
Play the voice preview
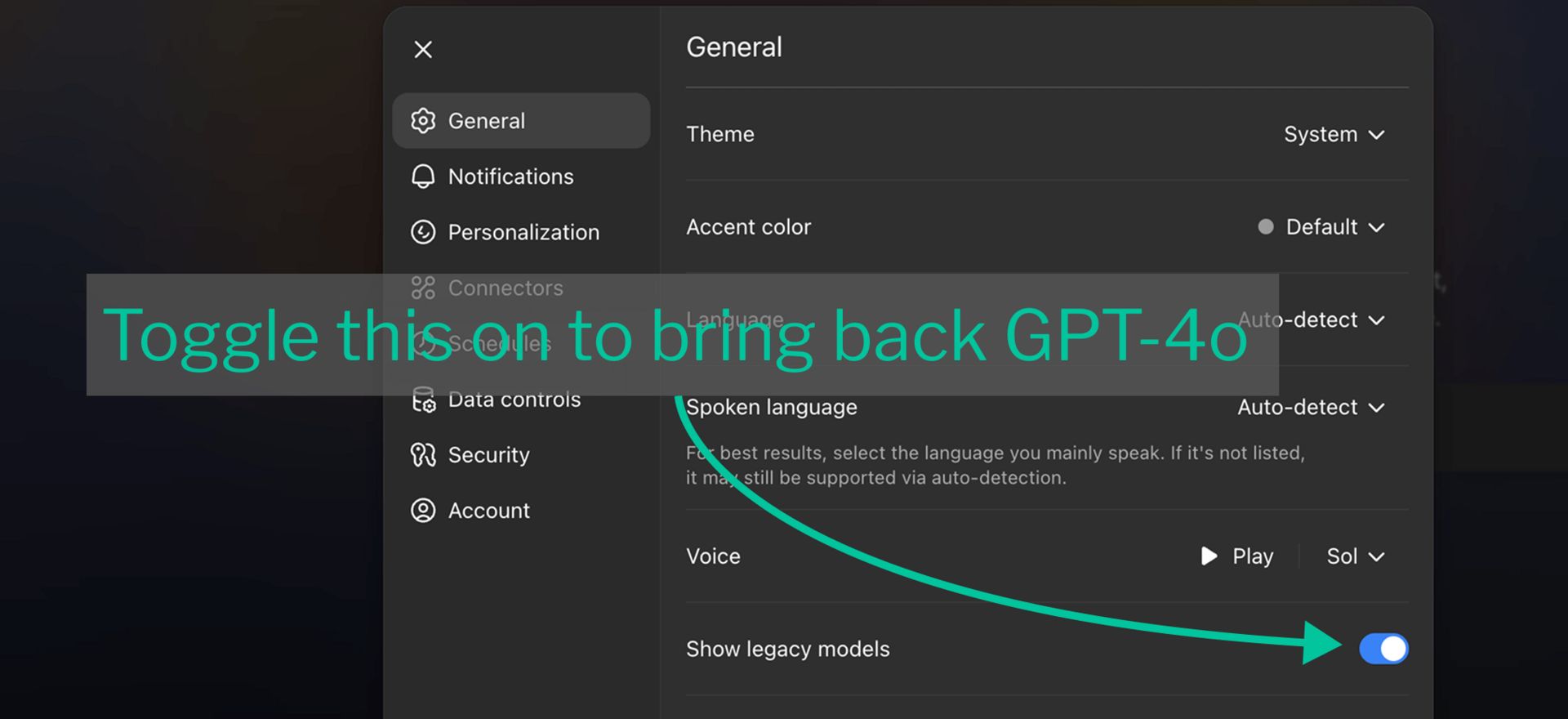click(x=1237, y=556)
